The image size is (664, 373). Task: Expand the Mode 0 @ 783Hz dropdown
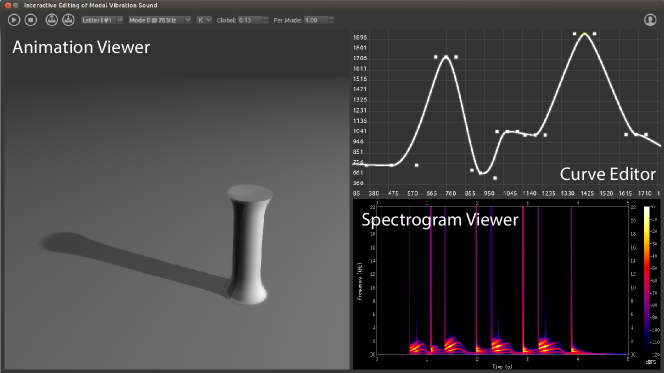(160, 20)
